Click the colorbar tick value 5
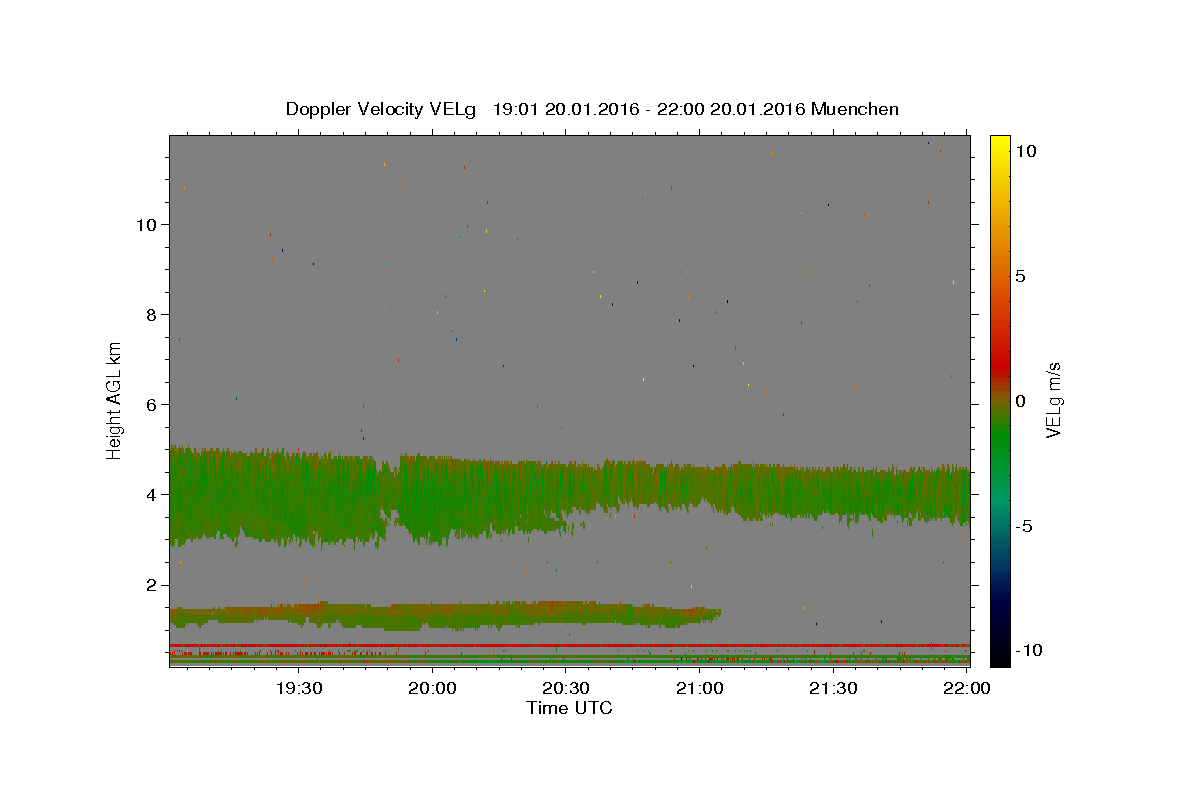The width and height of the screenshot is (1200, 800). click(1019, 276)
